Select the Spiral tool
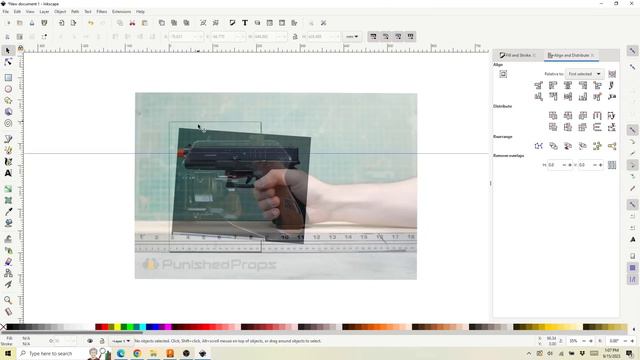Screen dimensions: 640x360 click(8, 123)
